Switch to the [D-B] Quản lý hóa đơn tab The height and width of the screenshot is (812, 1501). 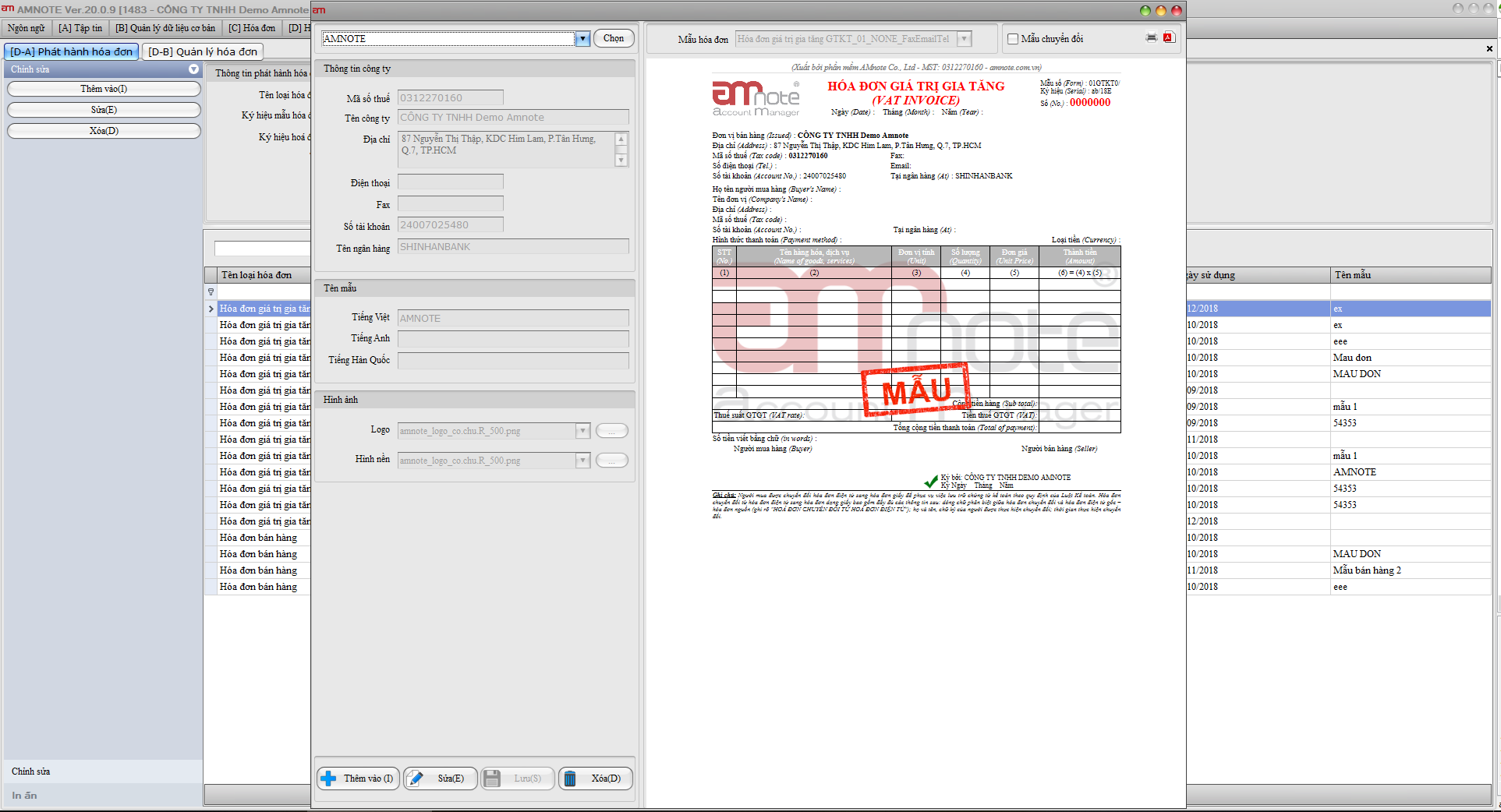point(203,51)
